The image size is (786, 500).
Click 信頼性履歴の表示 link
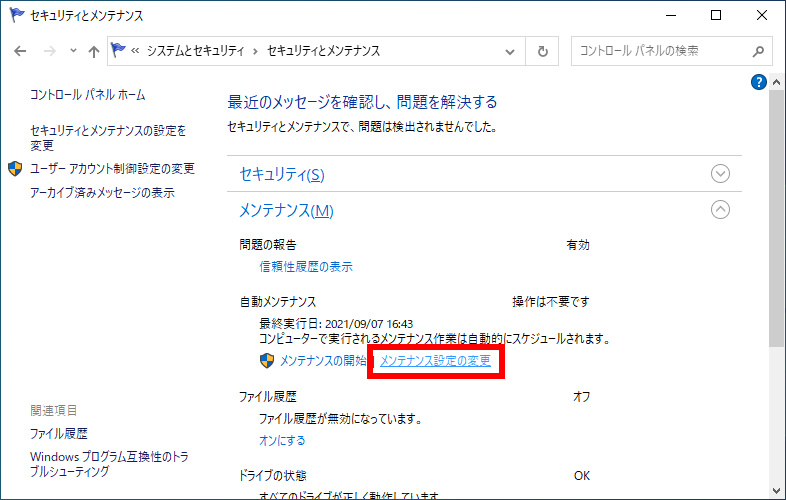click(306, 267)
